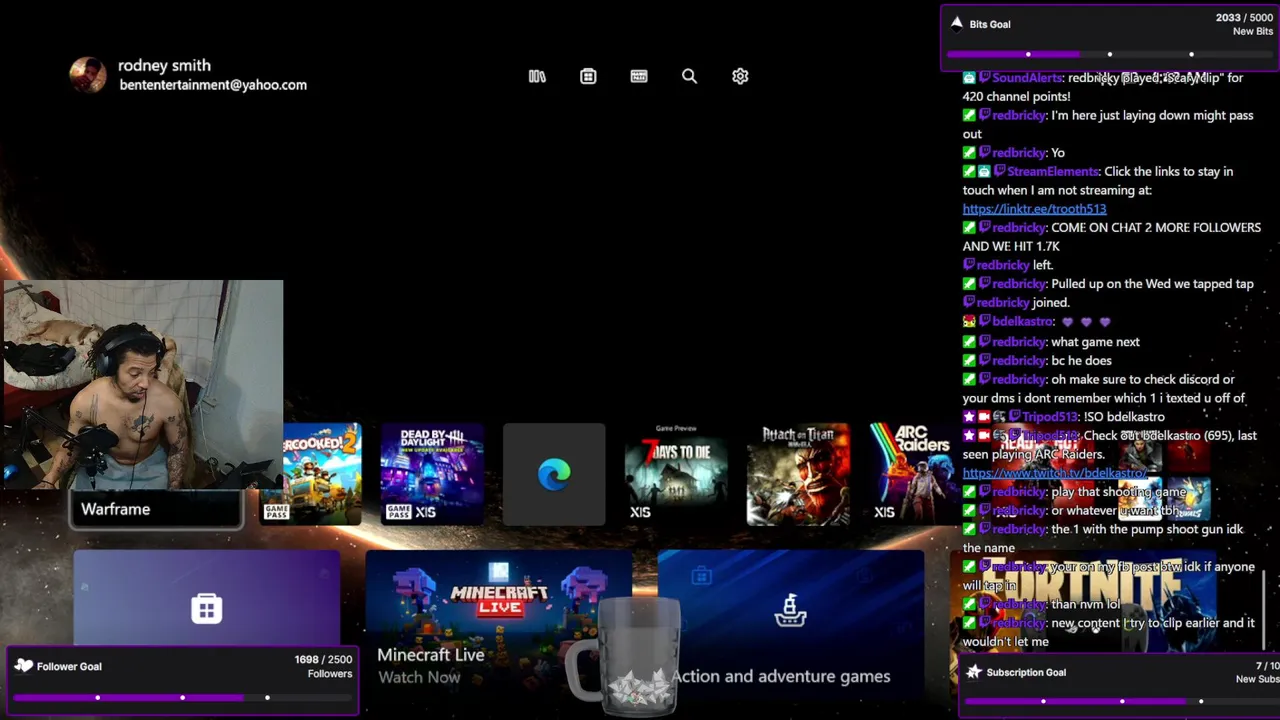This screenshot has height=720, width=1280.
Task: Click Game Pass badge on Overcooked 2 tile
Action: pyautogui.click(x=276, y=512)
